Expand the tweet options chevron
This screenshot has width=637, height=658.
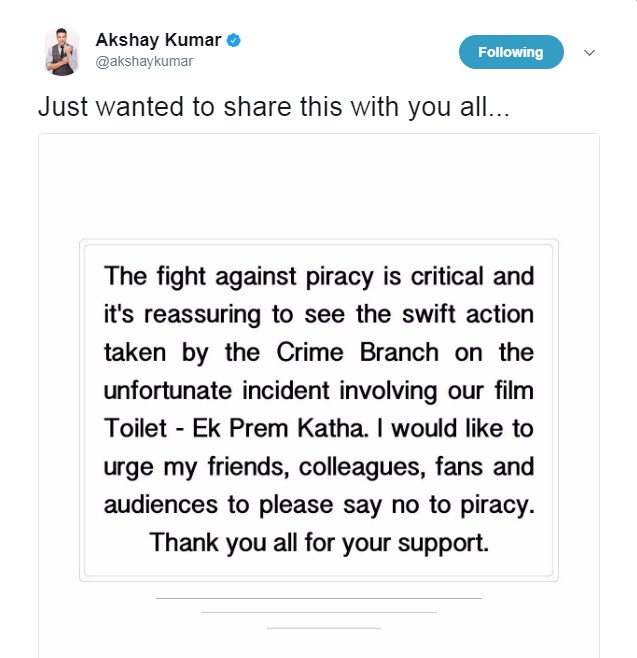[x=589, y=52]
